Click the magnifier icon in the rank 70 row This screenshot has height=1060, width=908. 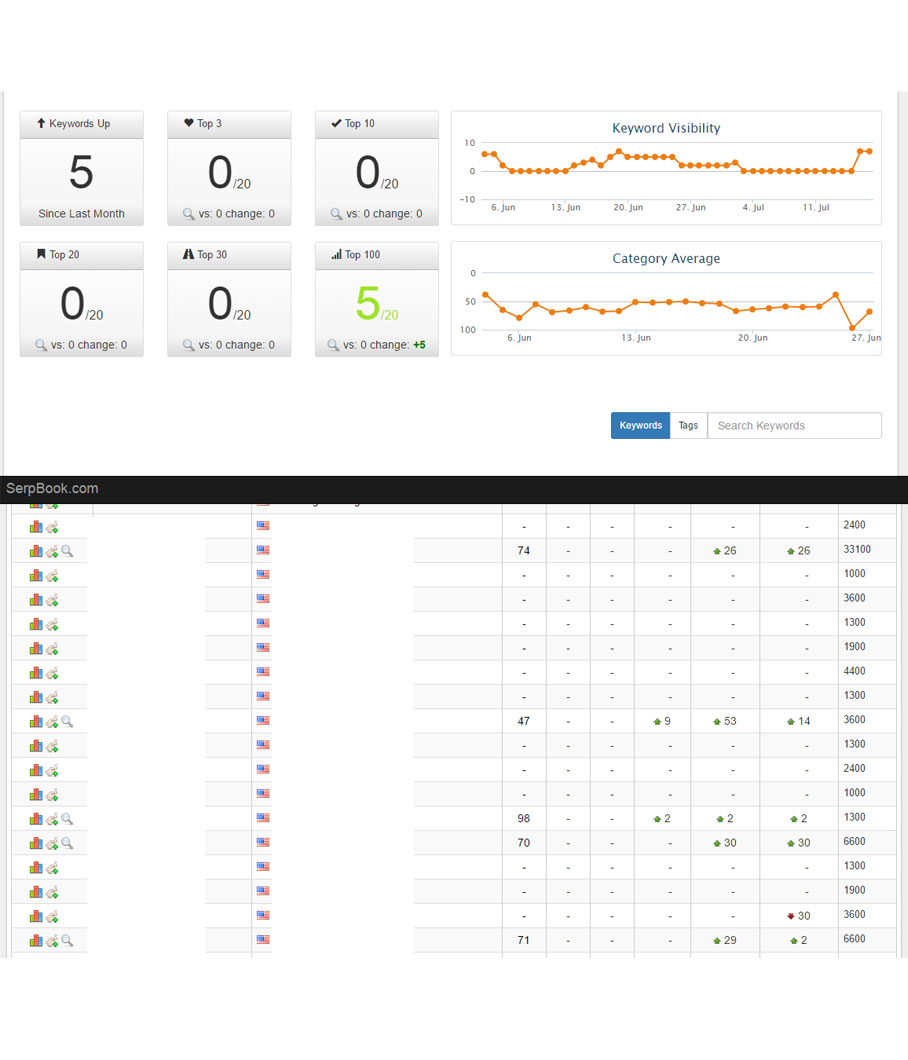pyautogui.click(x=67, y=843)
